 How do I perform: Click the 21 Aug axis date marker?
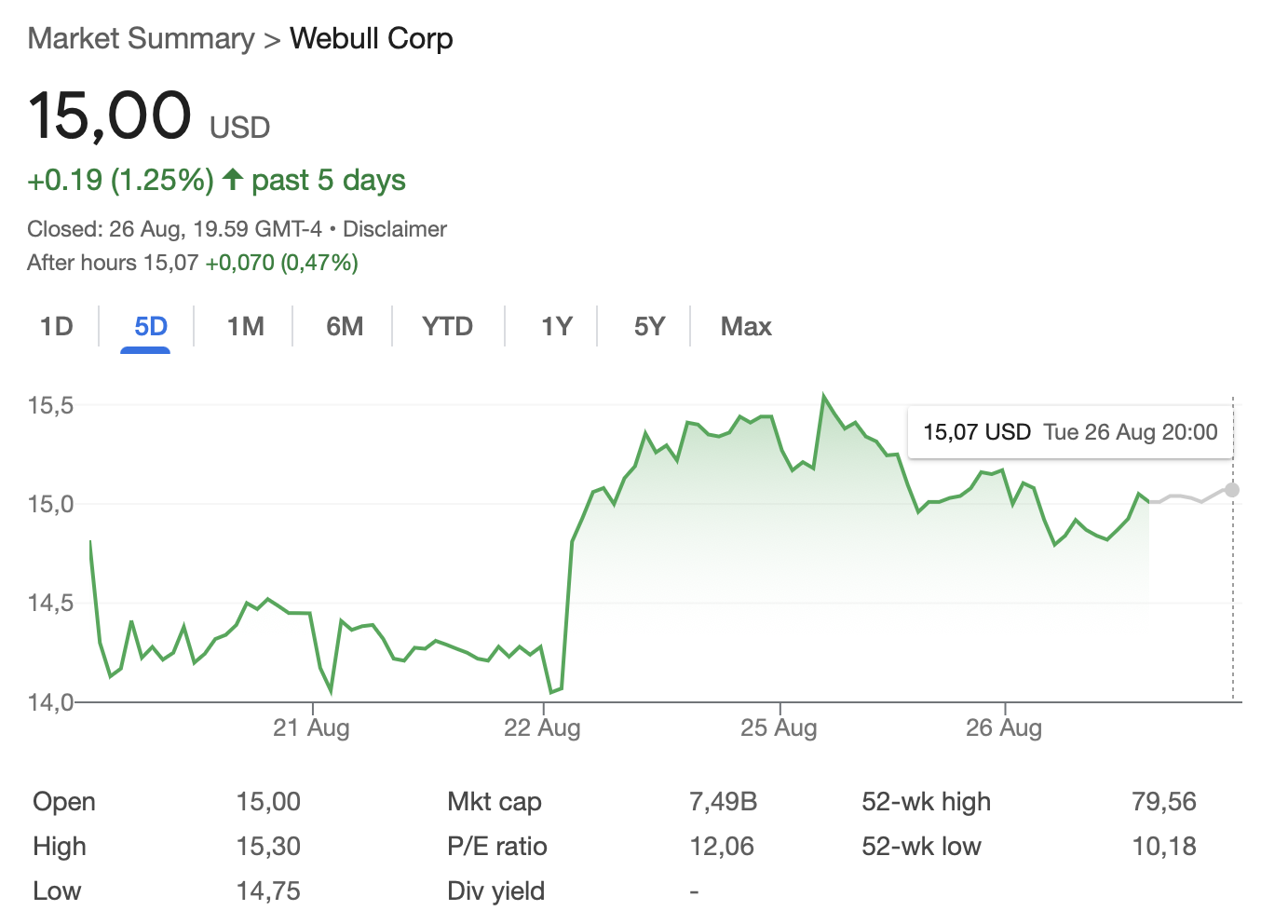[311, 727]
